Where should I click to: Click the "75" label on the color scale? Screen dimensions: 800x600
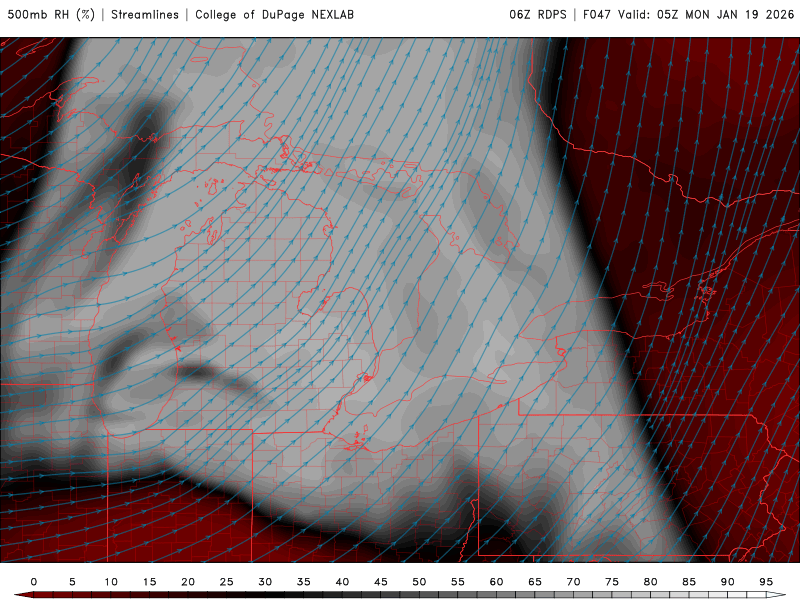612,582
